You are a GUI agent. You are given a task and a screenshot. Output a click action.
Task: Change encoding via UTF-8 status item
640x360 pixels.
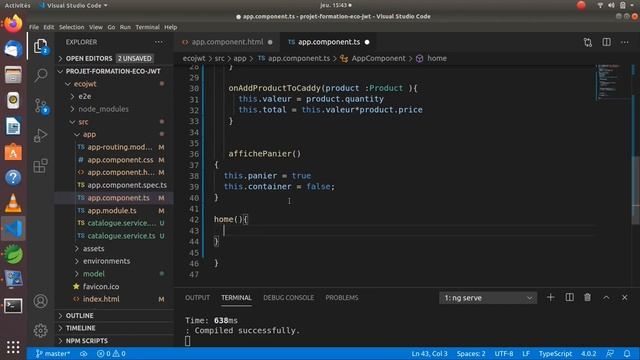pos(504,353)
